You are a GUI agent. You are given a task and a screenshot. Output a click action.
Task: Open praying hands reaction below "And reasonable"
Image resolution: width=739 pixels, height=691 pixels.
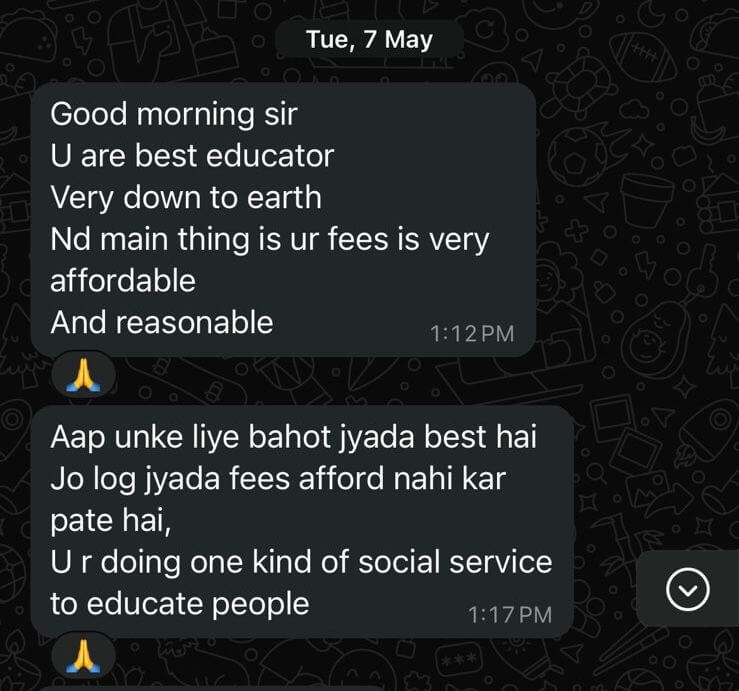(x=83, y=376)
